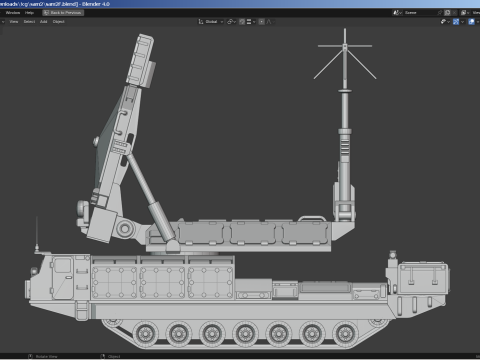The image size is (480, 360).
Task: Open the viewport View menu
Action: pos(14,22)
